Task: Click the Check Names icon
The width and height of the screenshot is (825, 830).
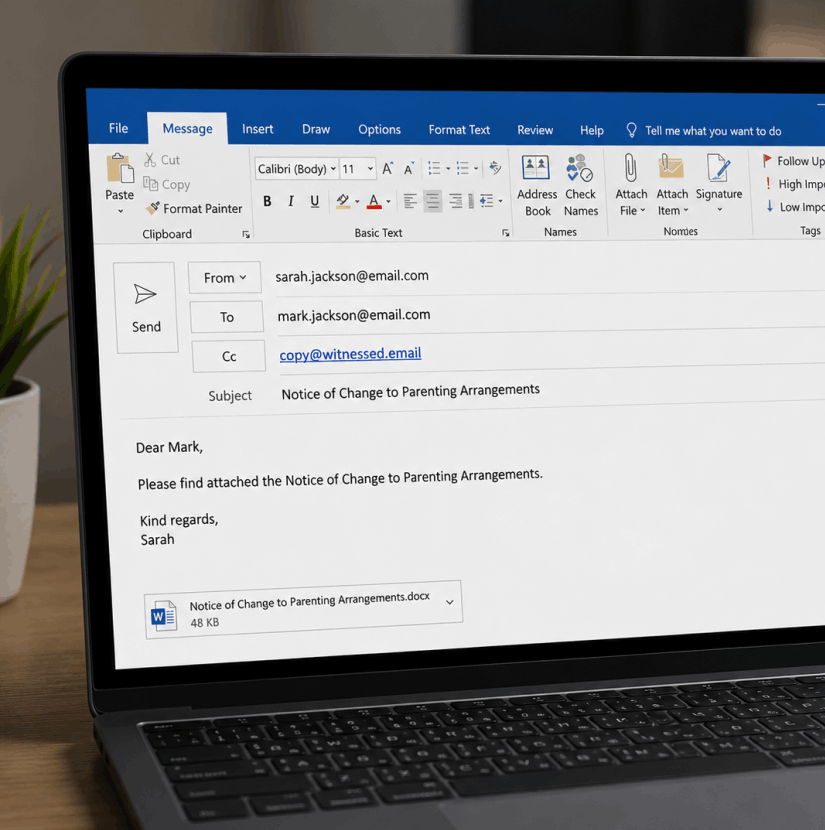Action: click(580, 168)
